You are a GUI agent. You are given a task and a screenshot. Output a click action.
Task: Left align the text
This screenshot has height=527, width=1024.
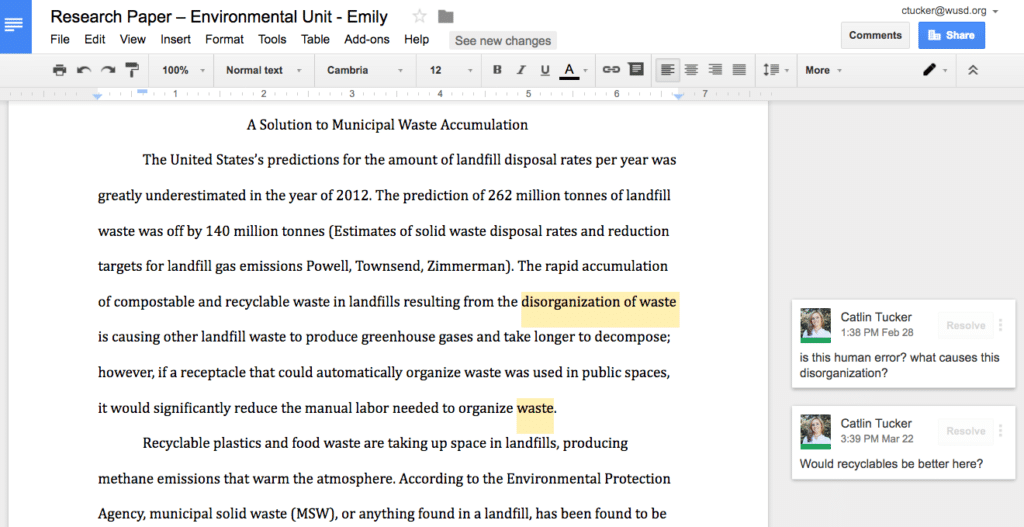tap(667, 70)
